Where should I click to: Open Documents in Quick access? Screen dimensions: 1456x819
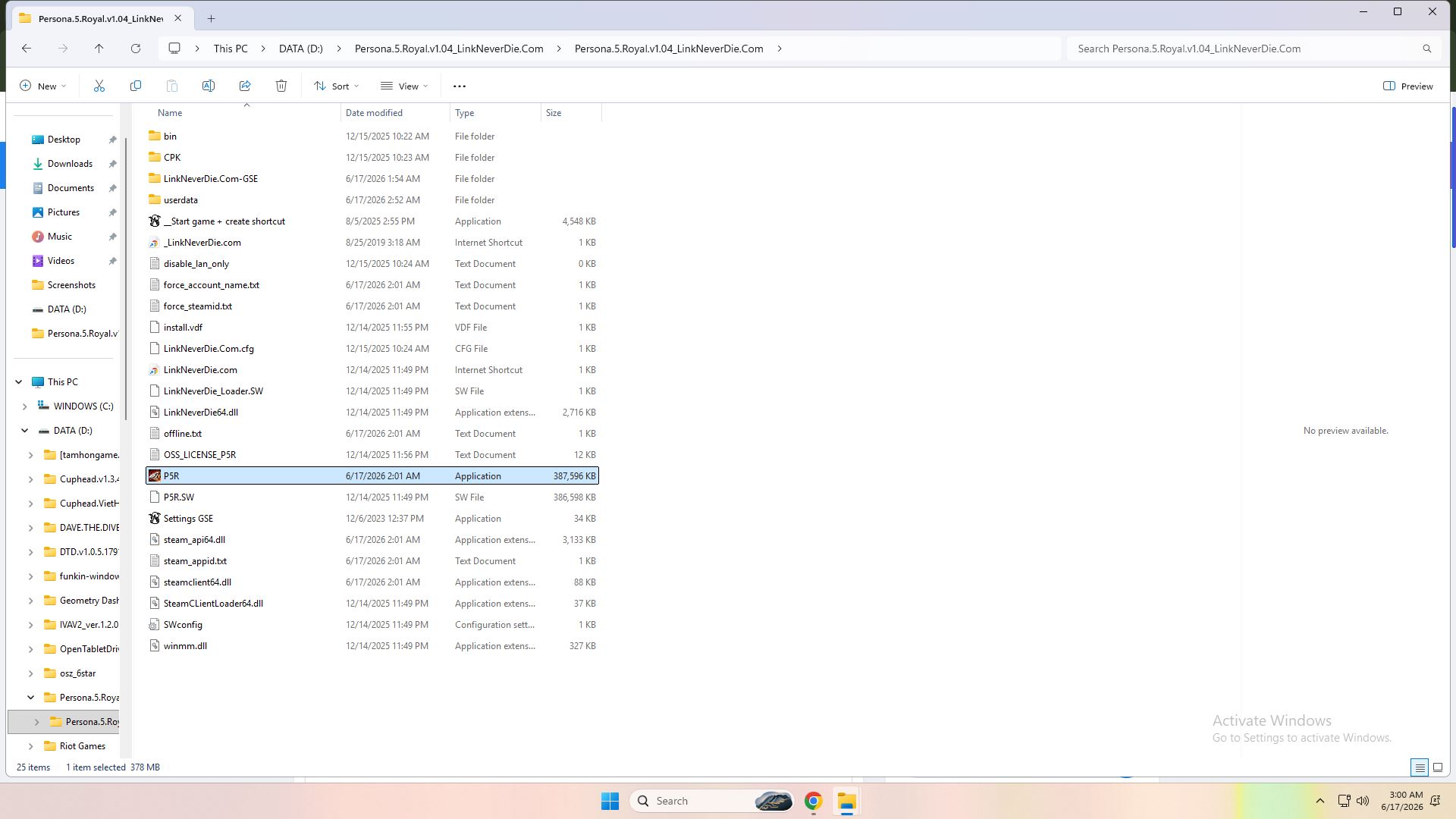coord(71,188)
